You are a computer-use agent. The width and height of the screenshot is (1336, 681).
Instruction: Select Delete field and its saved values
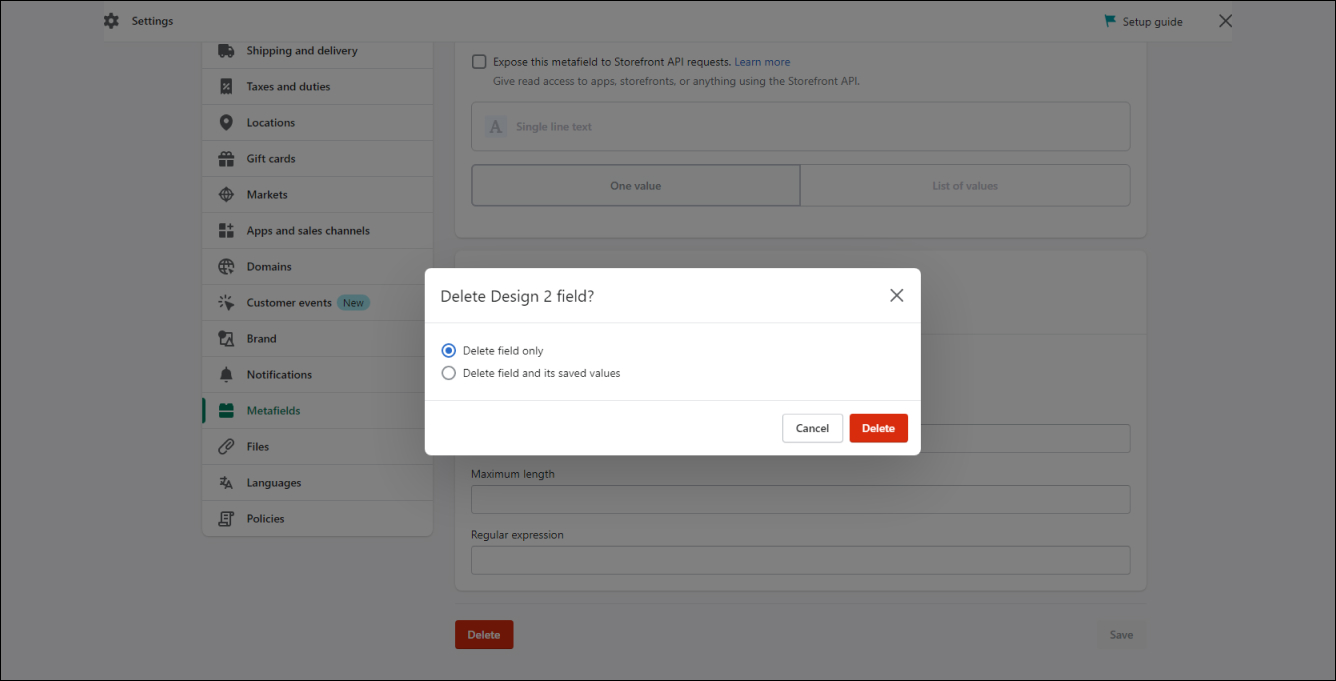coord(449,373)
